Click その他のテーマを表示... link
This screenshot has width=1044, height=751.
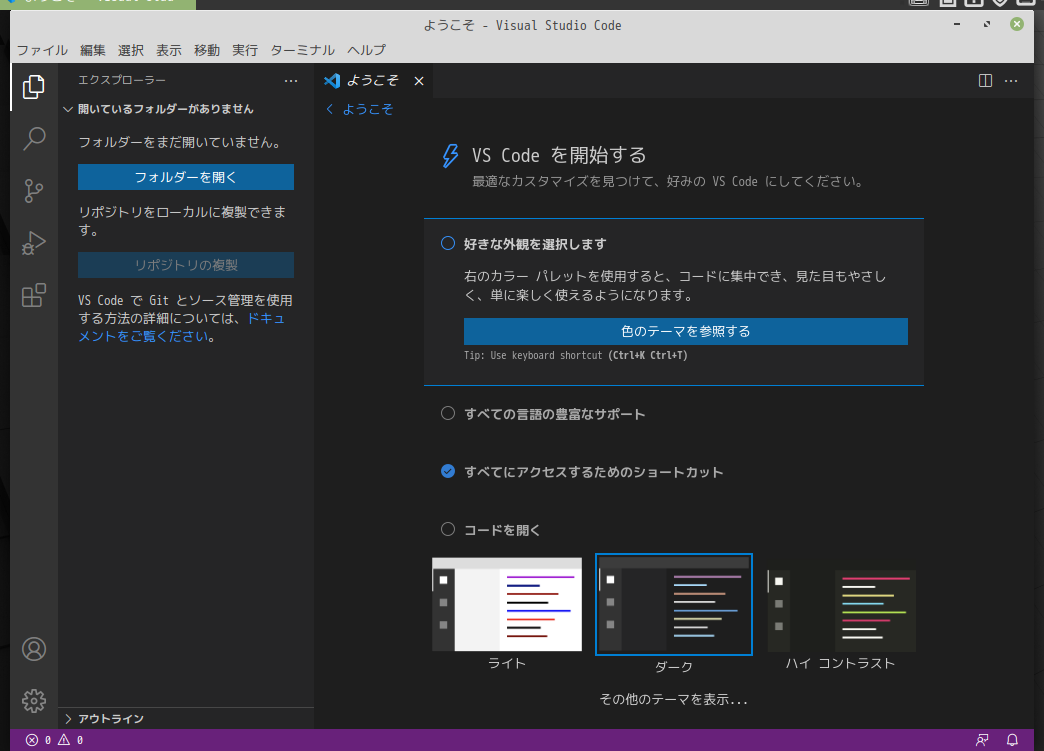click(674, 699)
